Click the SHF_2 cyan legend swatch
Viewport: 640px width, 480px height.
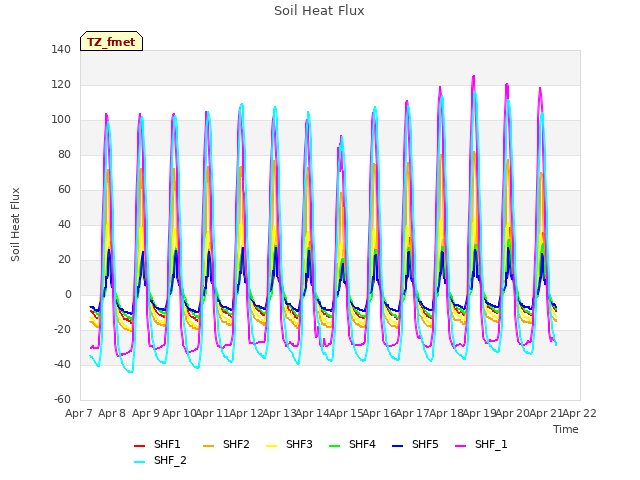[139, 462]
